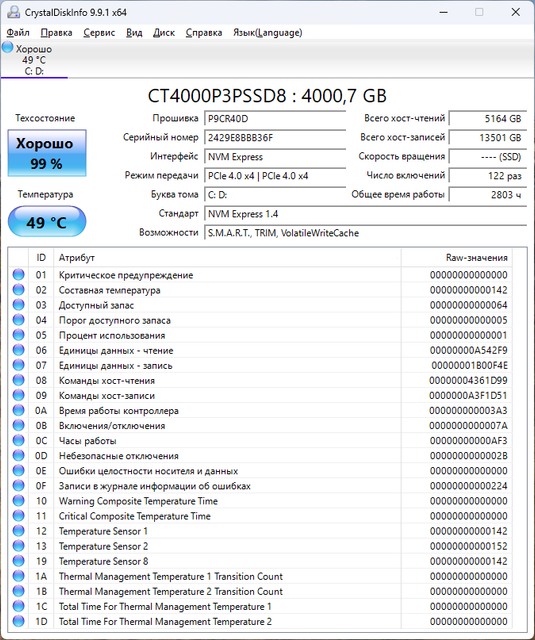Click the Буква тома field C: D:
Viewport: 535px width, 640px height.
pos(275,195)
